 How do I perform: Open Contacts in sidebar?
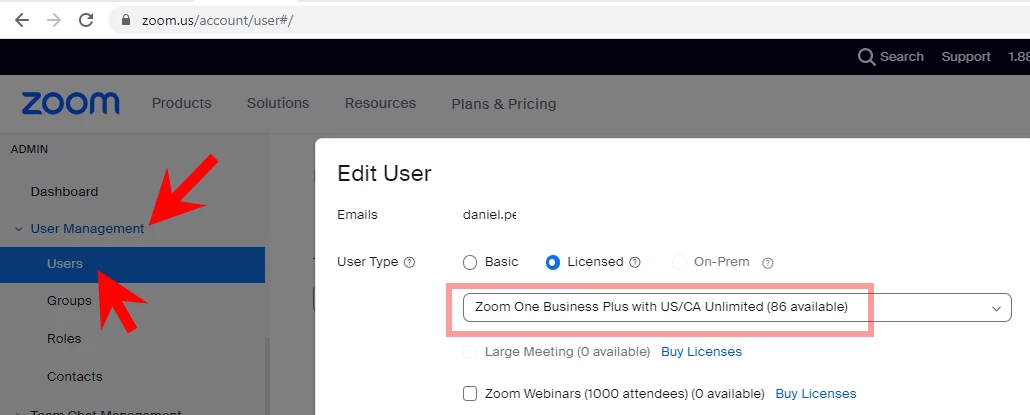[74, 377]
